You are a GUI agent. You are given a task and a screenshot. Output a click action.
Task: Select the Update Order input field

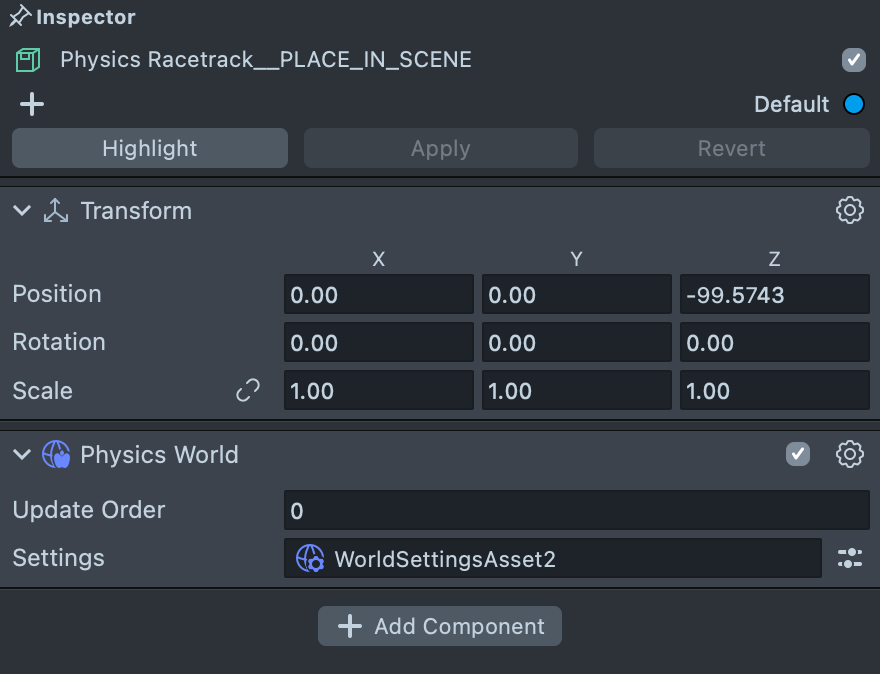576,510
